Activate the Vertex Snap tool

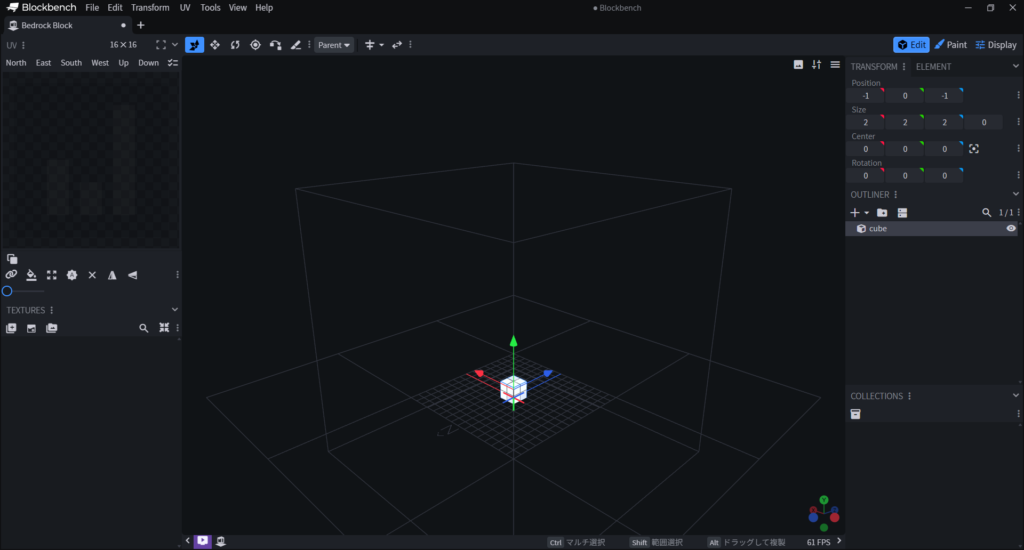point(275,45)
